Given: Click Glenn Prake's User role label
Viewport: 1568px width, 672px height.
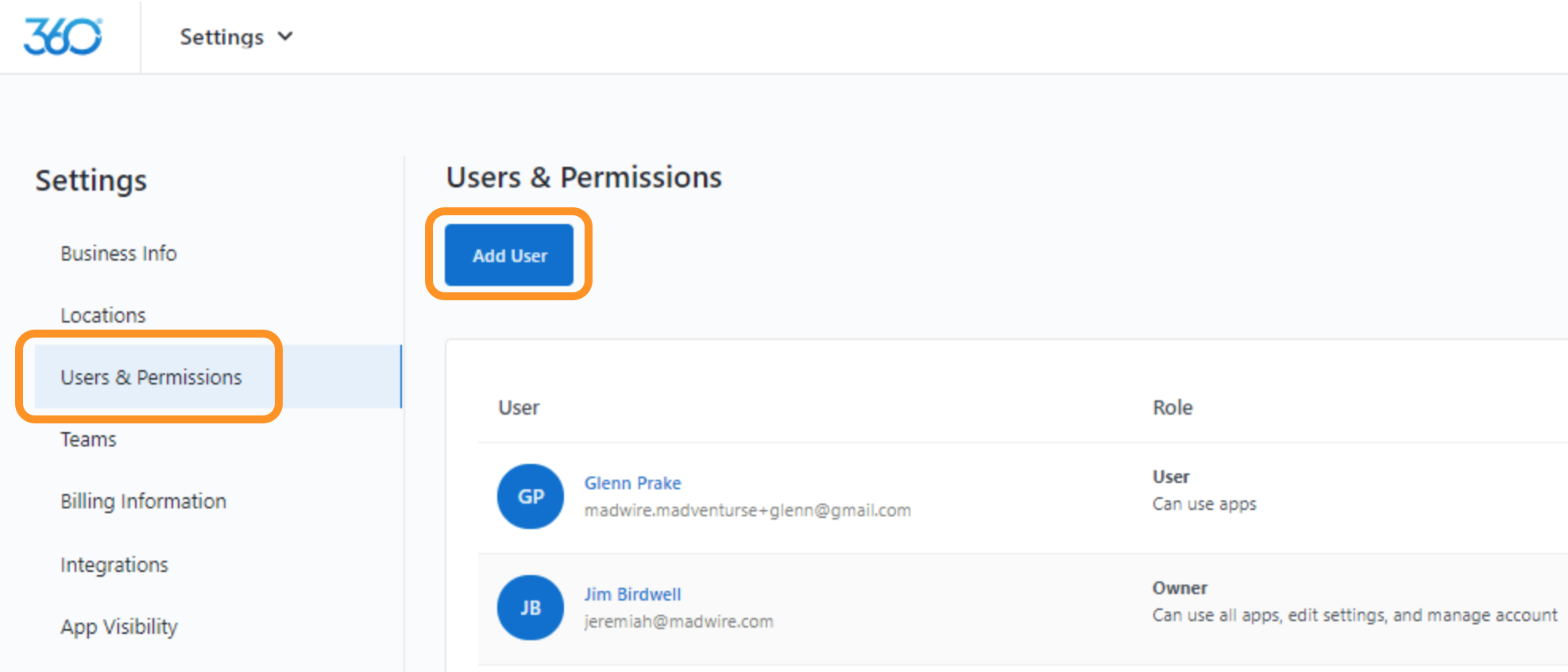Looking at the screenshot, I should [x=1171, y=477].
